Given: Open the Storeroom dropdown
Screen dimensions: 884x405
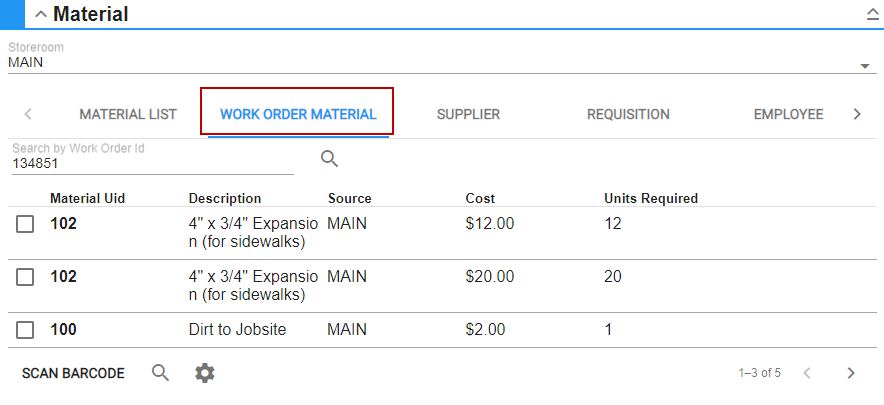Looking at the screenshot, I should click(864, 66).
